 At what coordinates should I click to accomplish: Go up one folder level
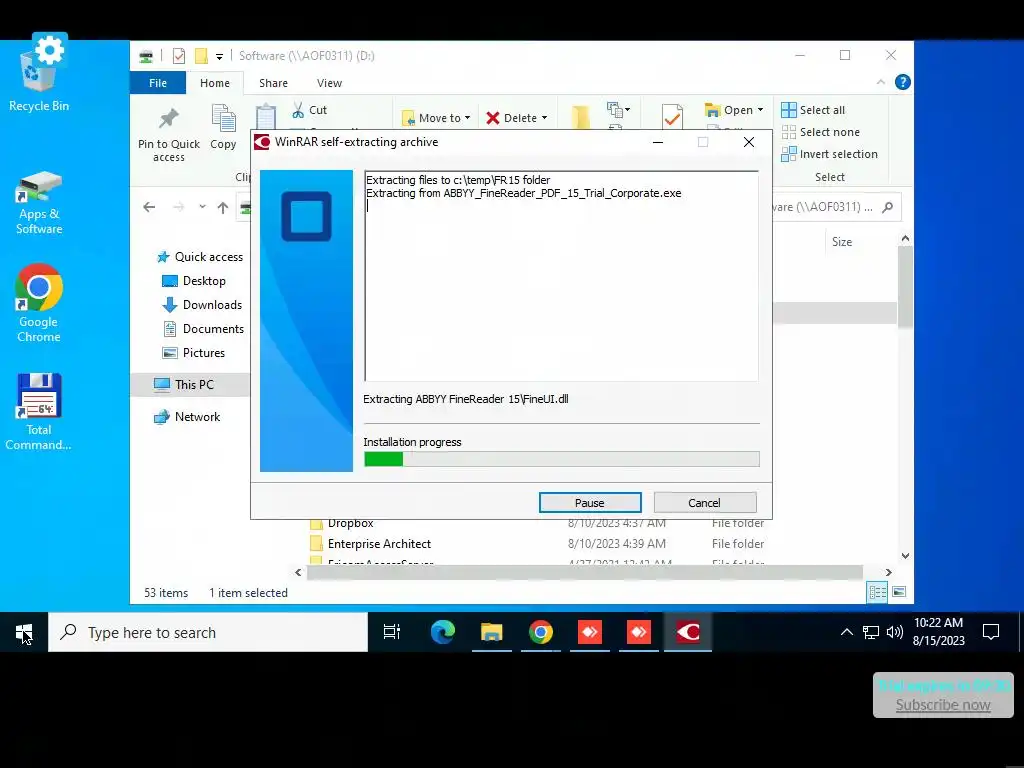point(223,207)
